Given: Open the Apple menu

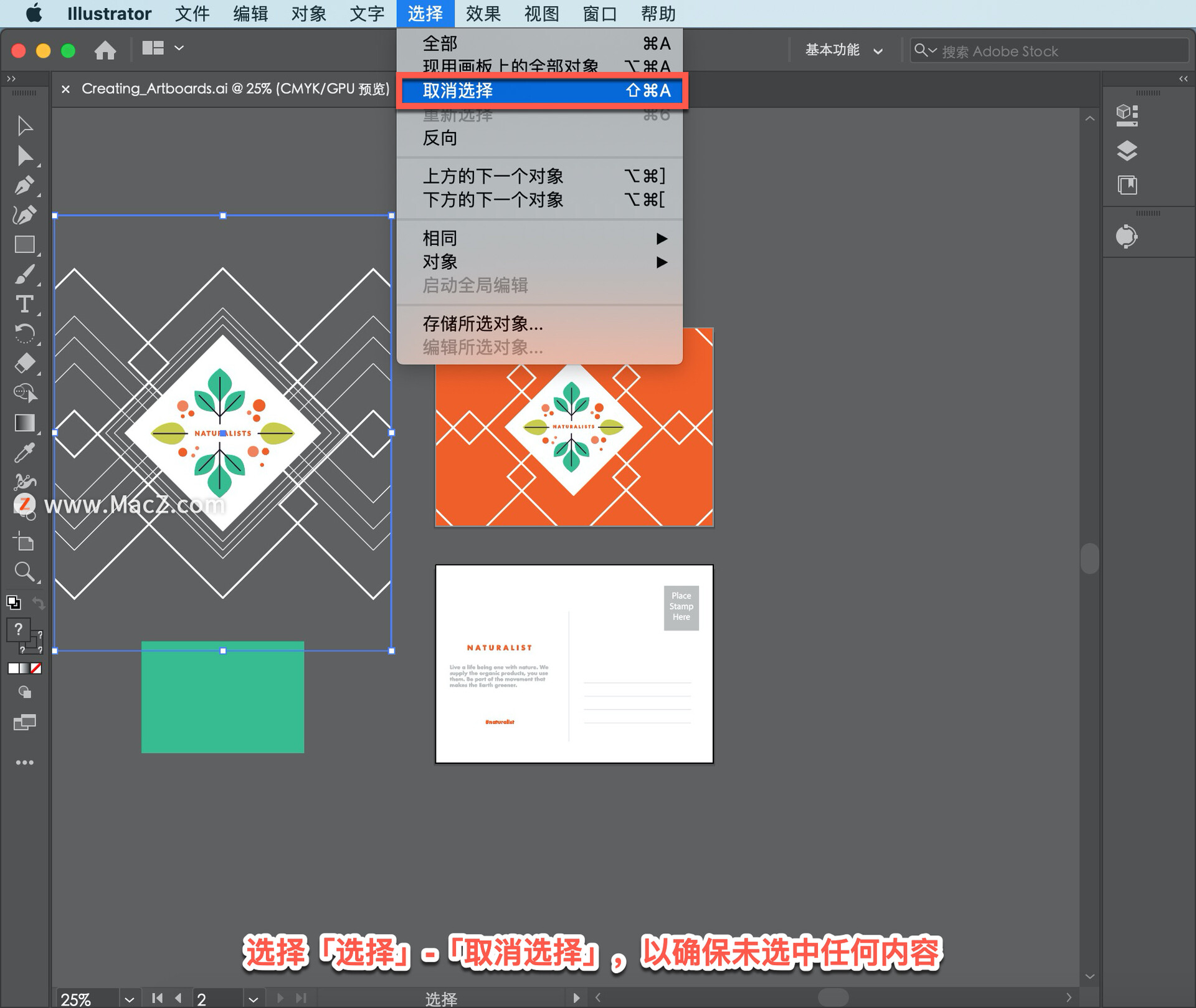Looking at the screenshot, I should (x=34, y=13).
